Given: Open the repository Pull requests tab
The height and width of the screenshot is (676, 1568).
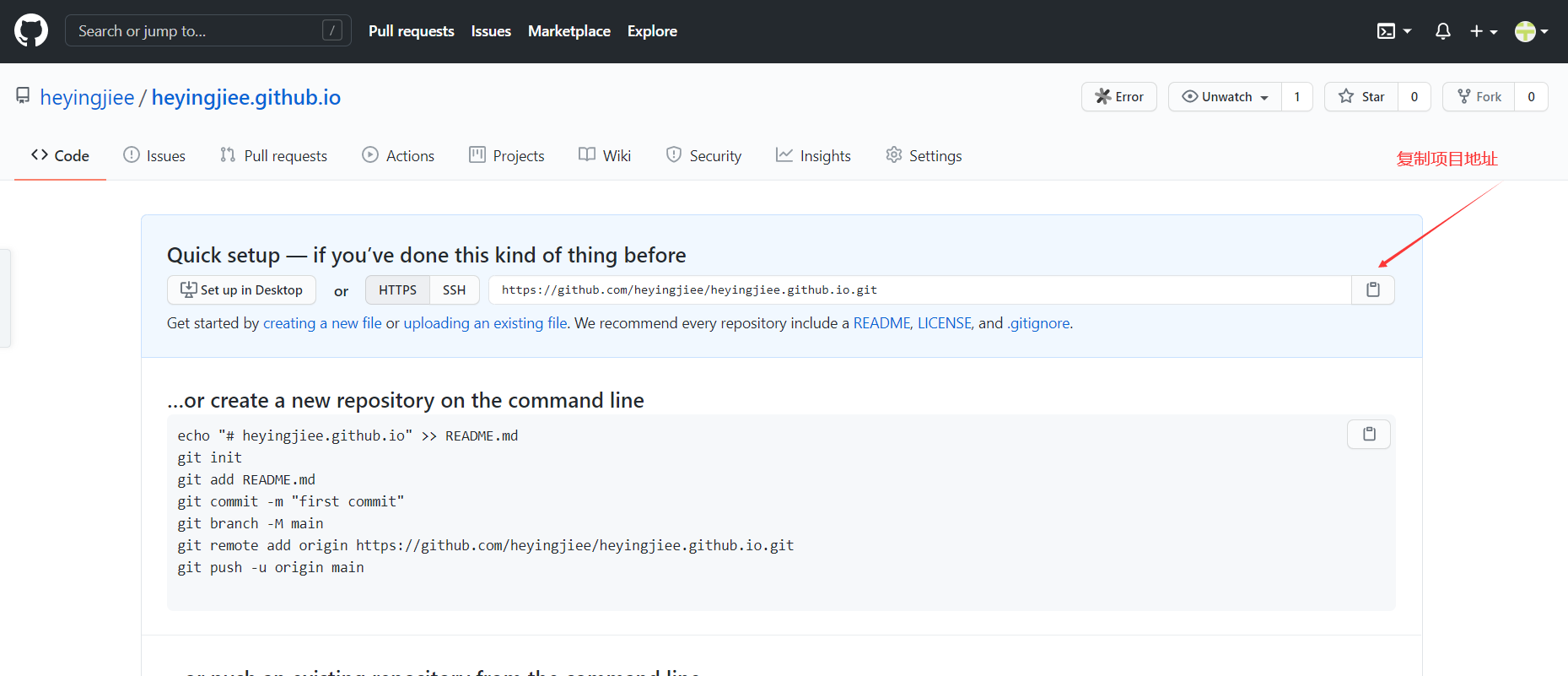Looking at the screenshot, I should [273, 155].
